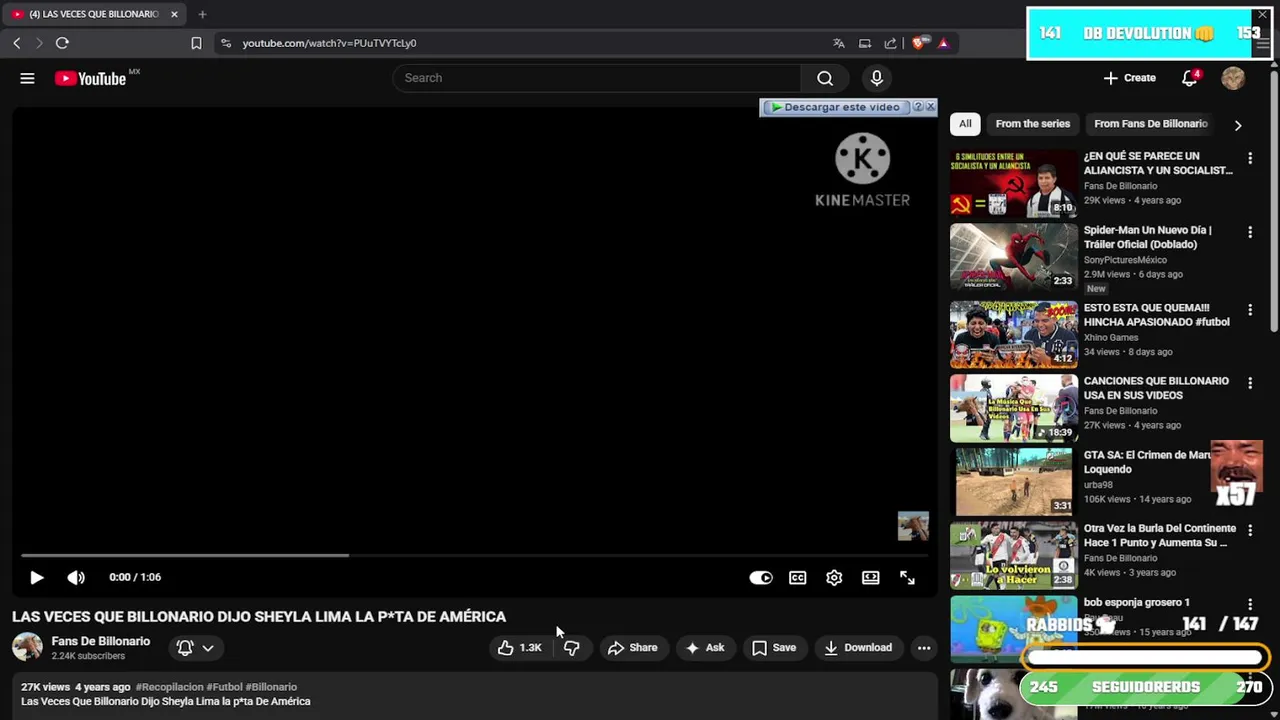Click the Create button
The height and width of the screenshot is (720, 1280).
(1129, 78)
